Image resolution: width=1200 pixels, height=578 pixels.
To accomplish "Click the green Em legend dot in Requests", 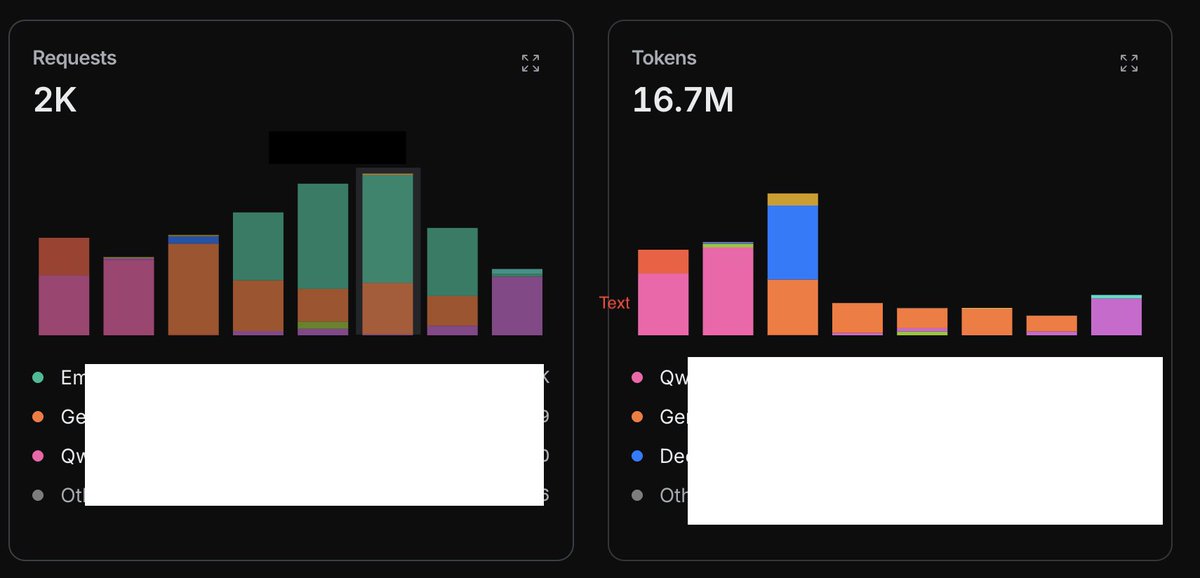I will point(38,378).
